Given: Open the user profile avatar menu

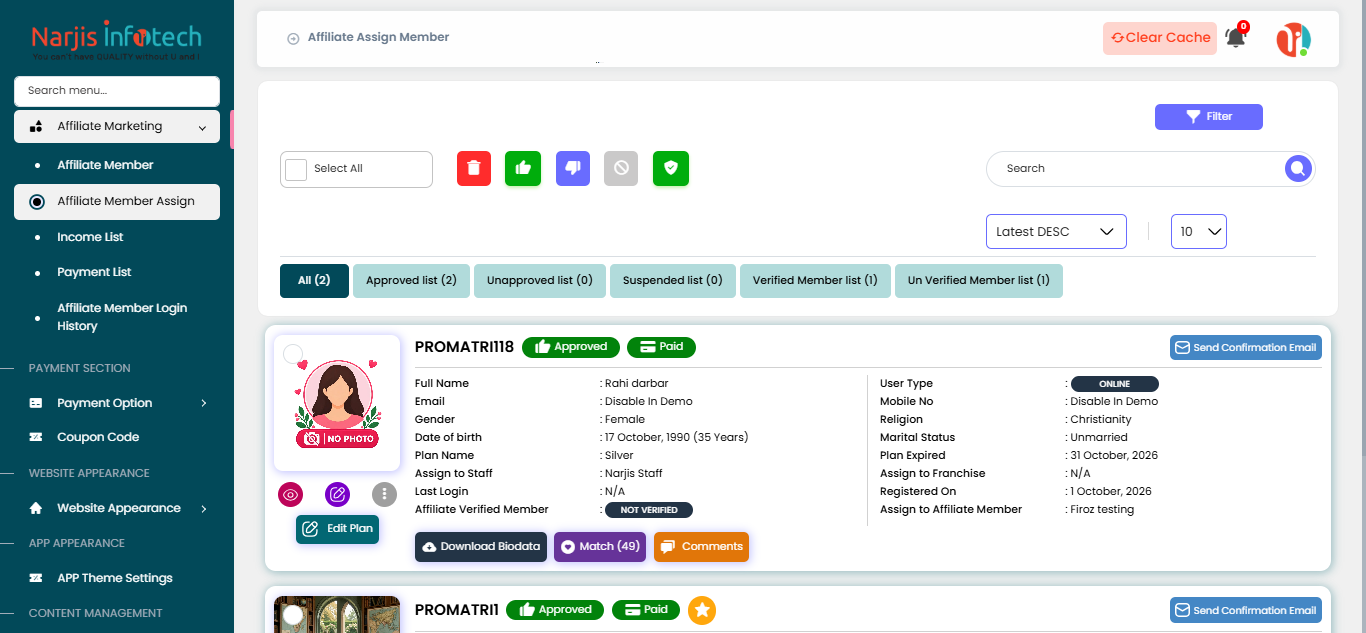Looking at the screenshot, I should tap(1293, 39).
